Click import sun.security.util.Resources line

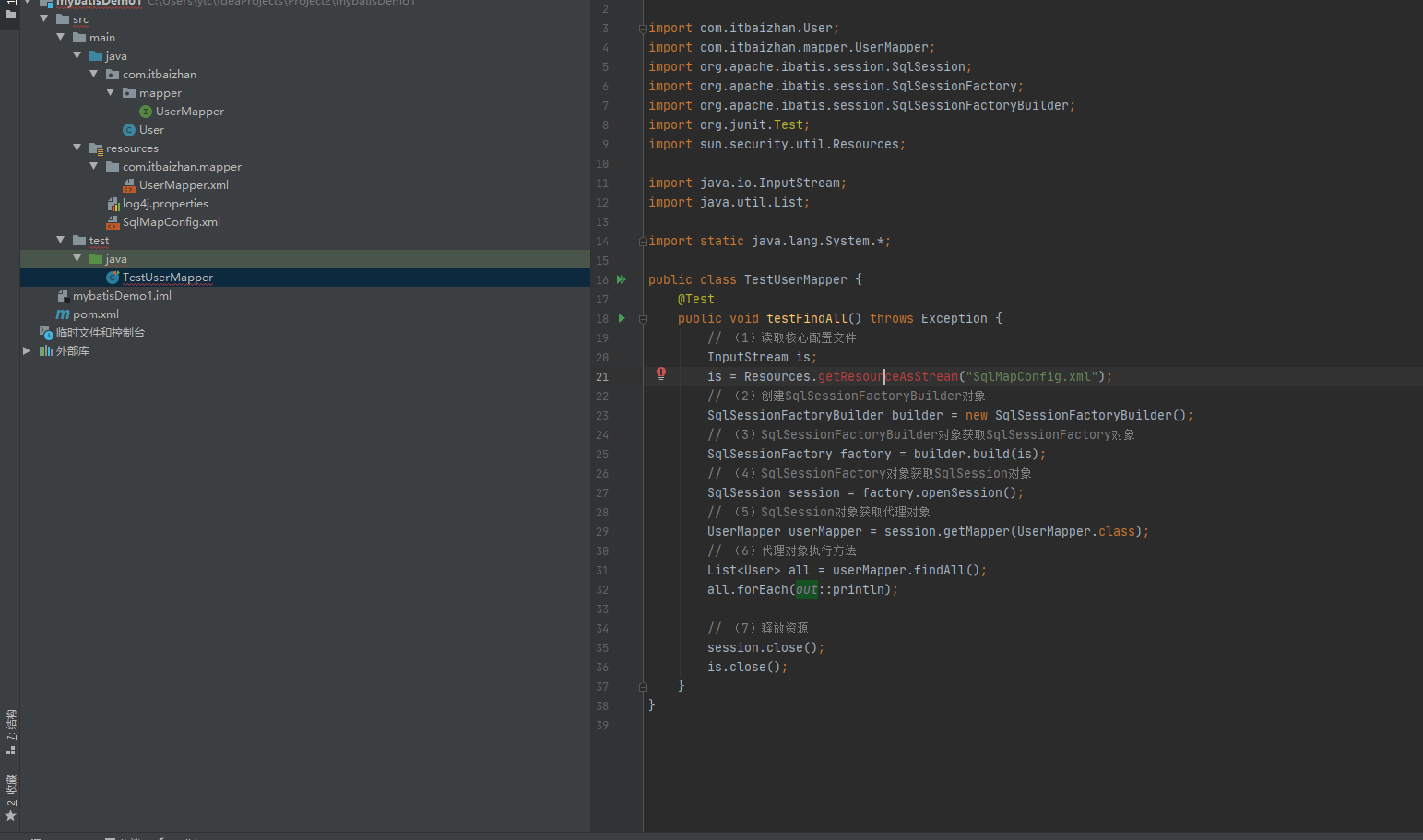point(777,144)
